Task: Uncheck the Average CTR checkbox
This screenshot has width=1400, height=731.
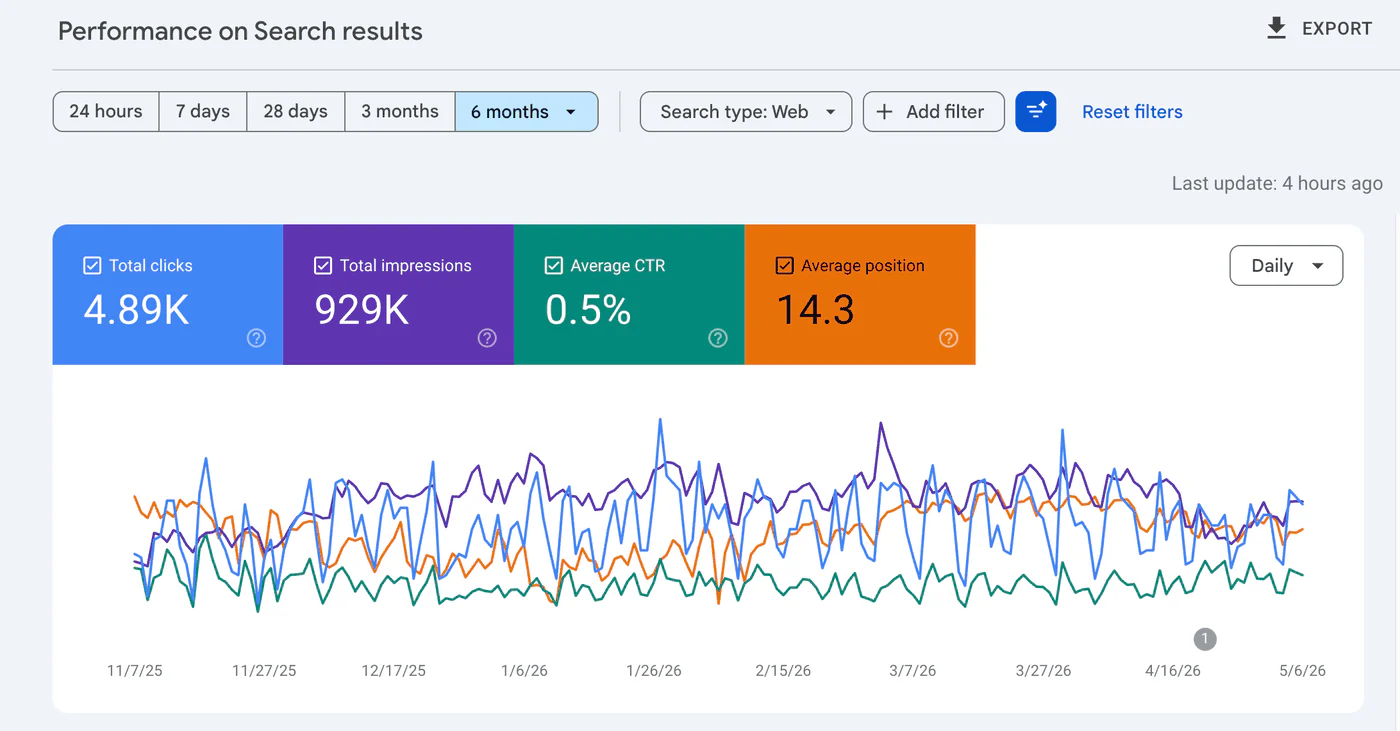Action: (x=554, y=266)
